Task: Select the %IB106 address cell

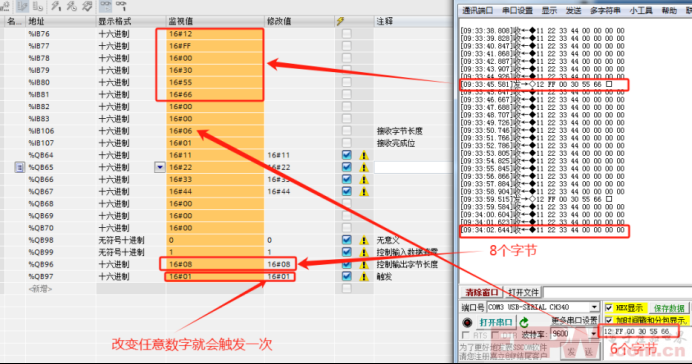Action: (61, 131)
